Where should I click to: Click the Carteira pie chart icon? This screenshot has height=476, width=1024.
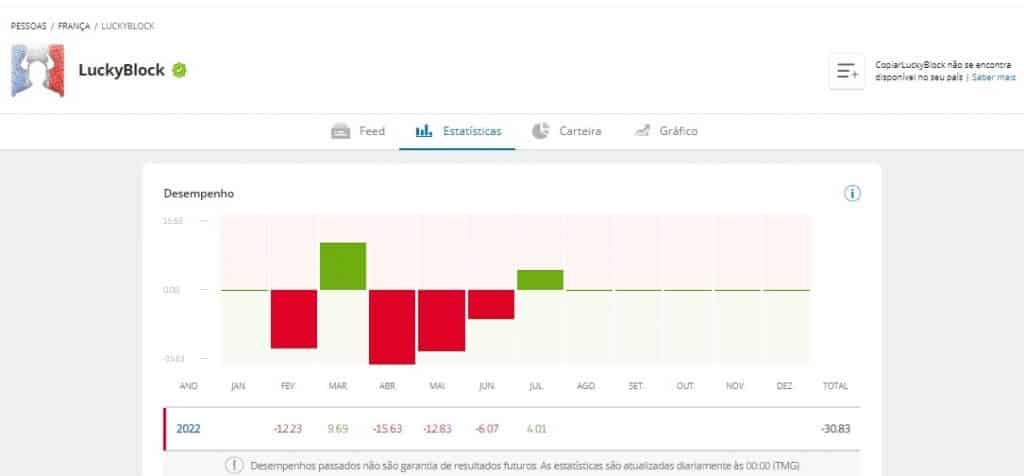[541, 131]
